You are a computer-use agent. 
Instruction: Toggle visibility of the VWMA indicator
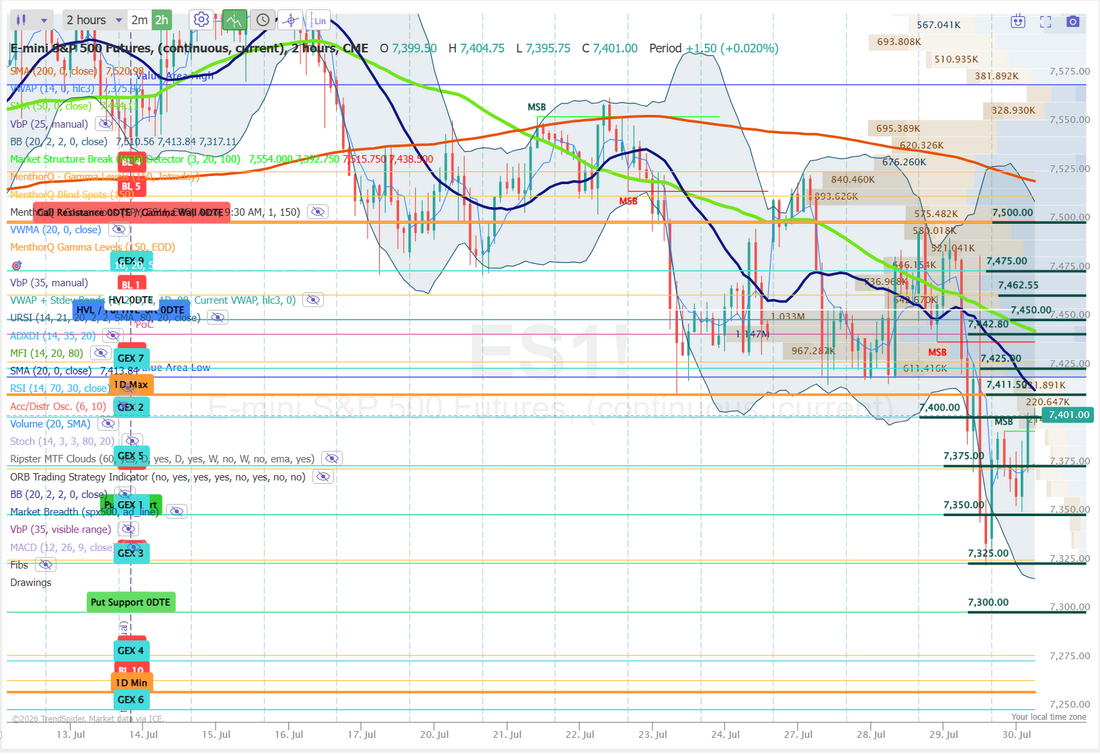tap(119, 229)
